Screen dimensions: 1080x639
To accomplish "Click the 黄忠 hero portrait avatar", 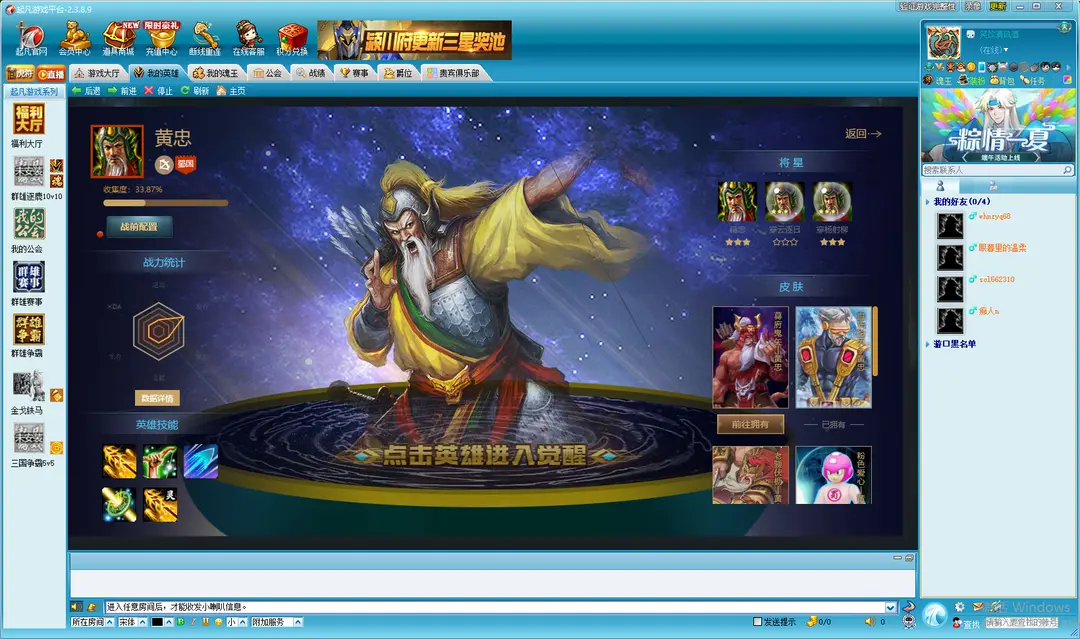I will (x=117, y=151).
